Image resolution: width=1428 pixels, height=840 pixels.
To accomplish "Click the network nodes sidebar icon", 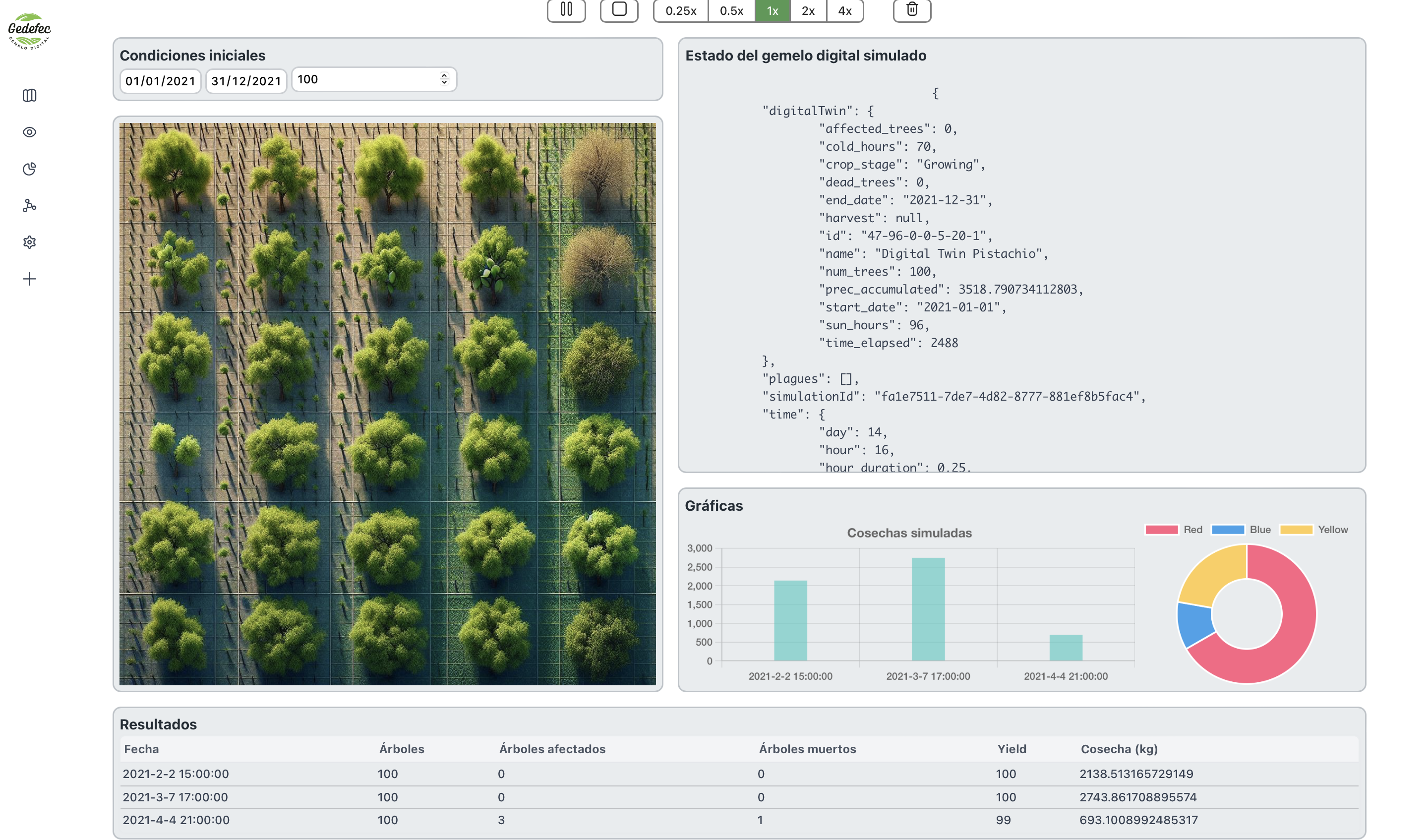I will (29, 206).
